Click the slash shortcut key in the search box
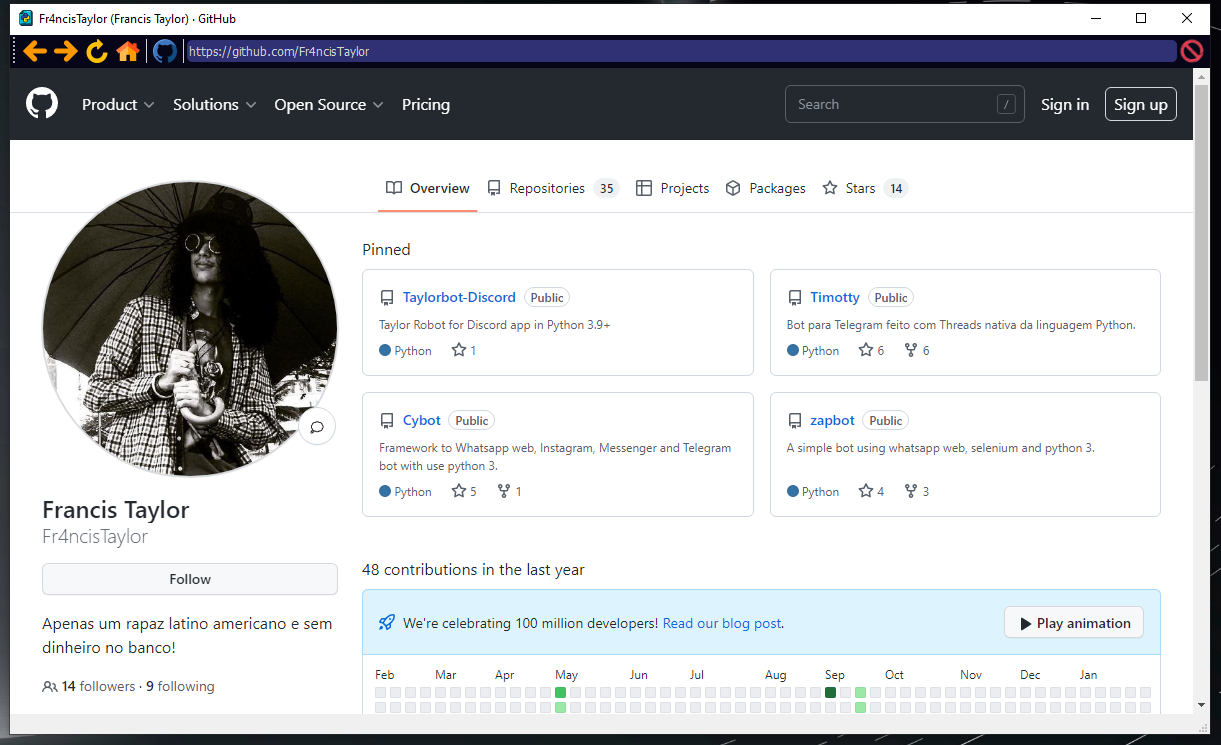Image resolution: width=1221 pixels, height=745 pixels. click(x=1006, y=104)
